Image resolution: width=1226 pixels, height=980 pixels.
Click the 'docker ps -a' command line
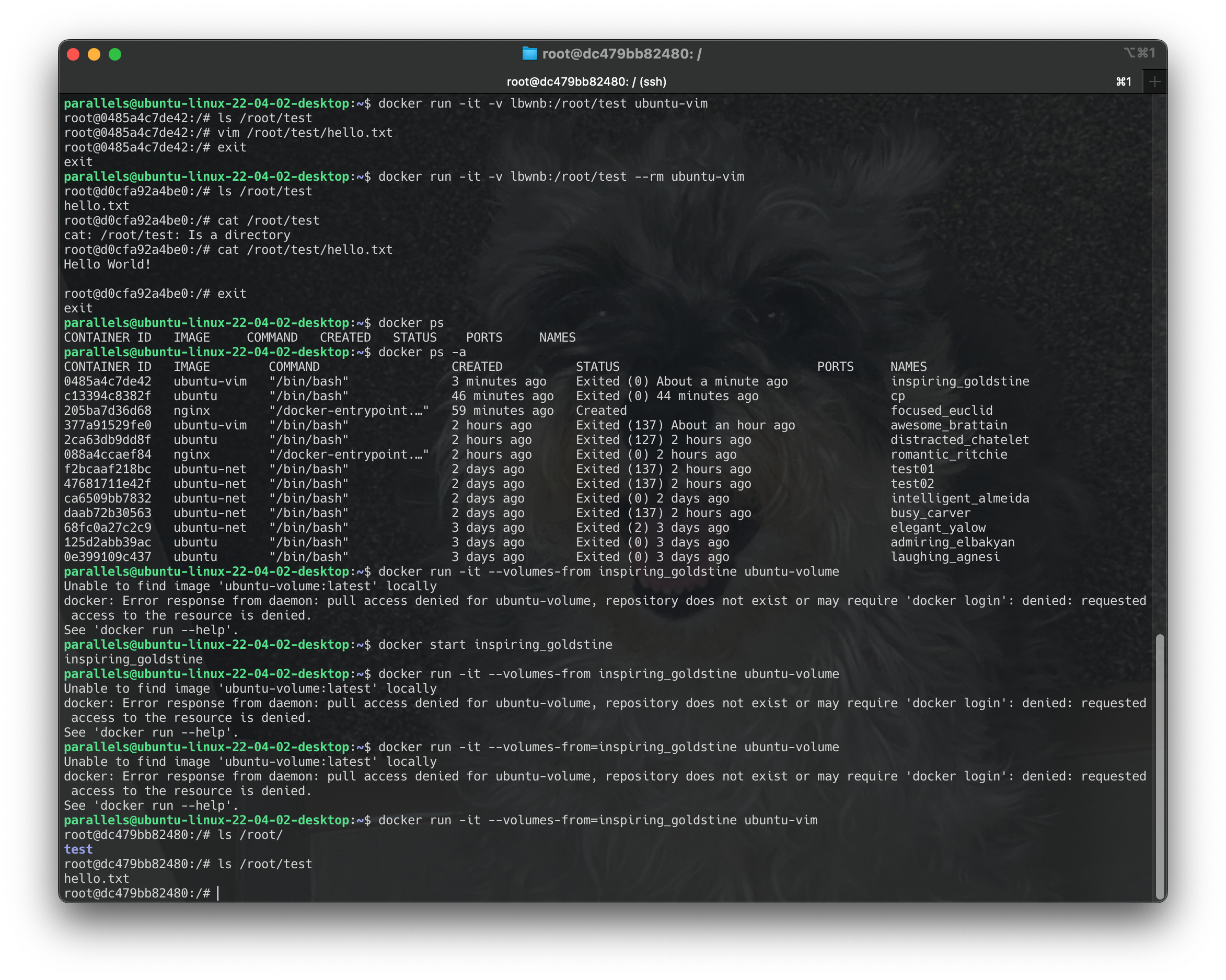tap(422, 352)
